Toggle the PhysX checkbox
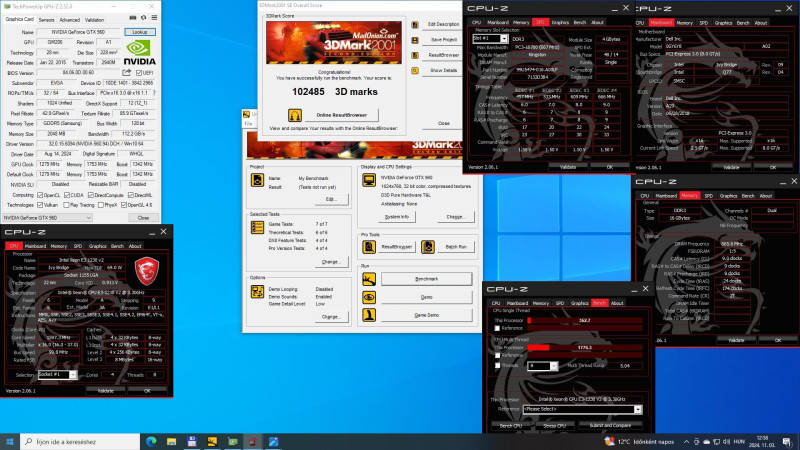 pyautogui.click(x=101, y=205)
